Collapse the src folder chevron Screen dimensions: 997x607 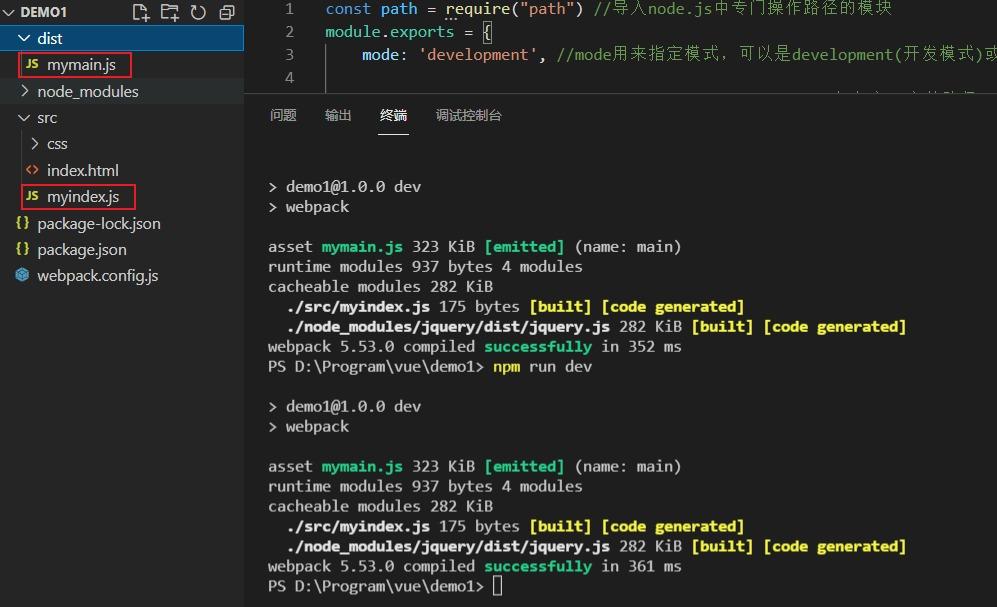[24, 118]
